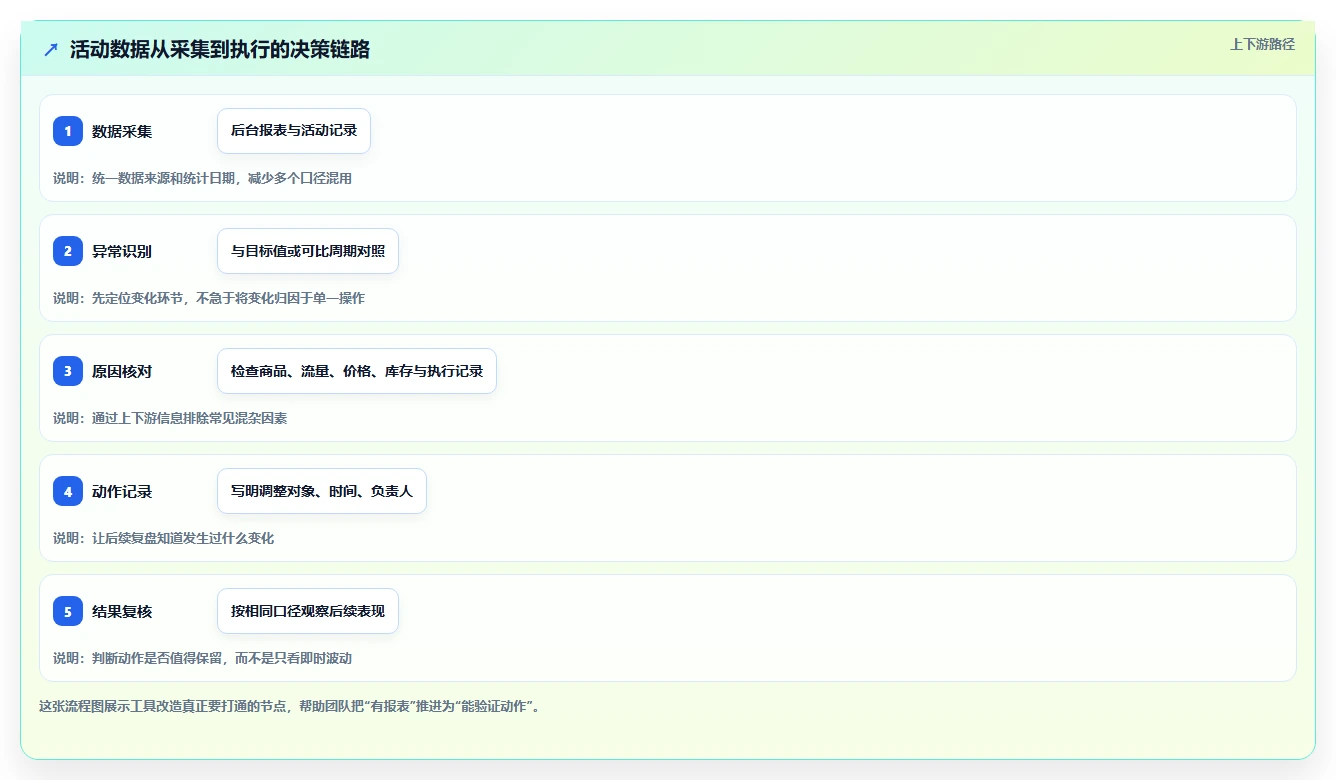1336x780 pixels.
Task: Click the 上下游路径 label in header
Action: point(1262,44)
